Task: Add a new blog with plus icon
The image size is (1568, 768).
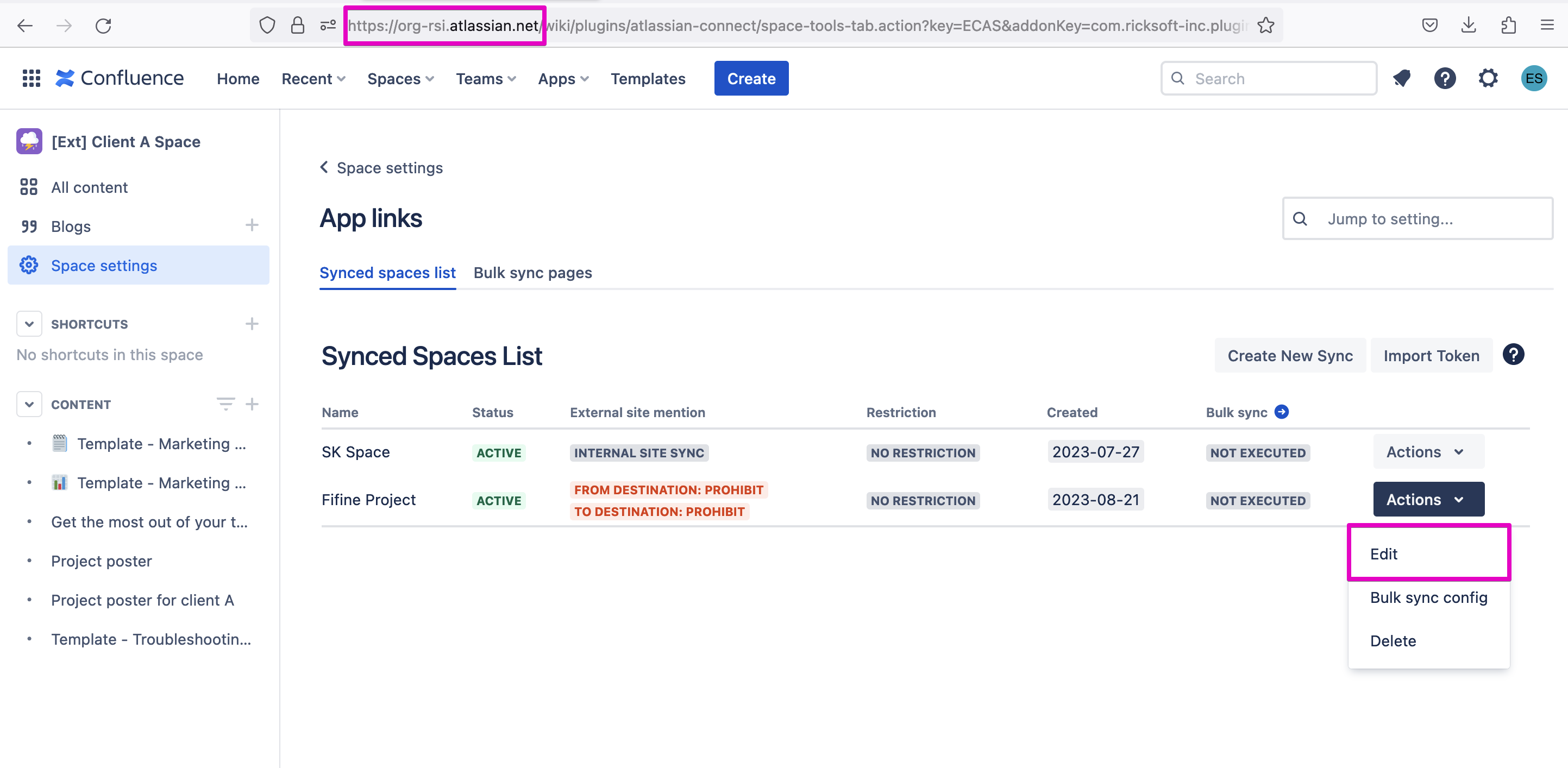Action: click(252, 226)
